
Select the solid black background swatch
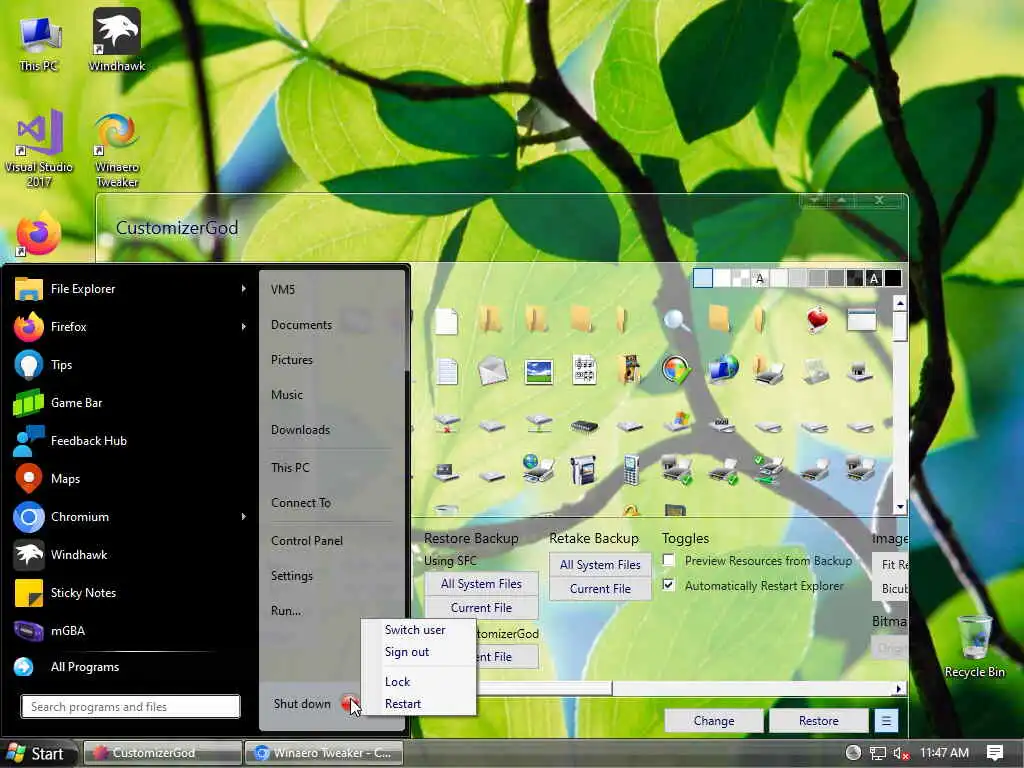893,278
